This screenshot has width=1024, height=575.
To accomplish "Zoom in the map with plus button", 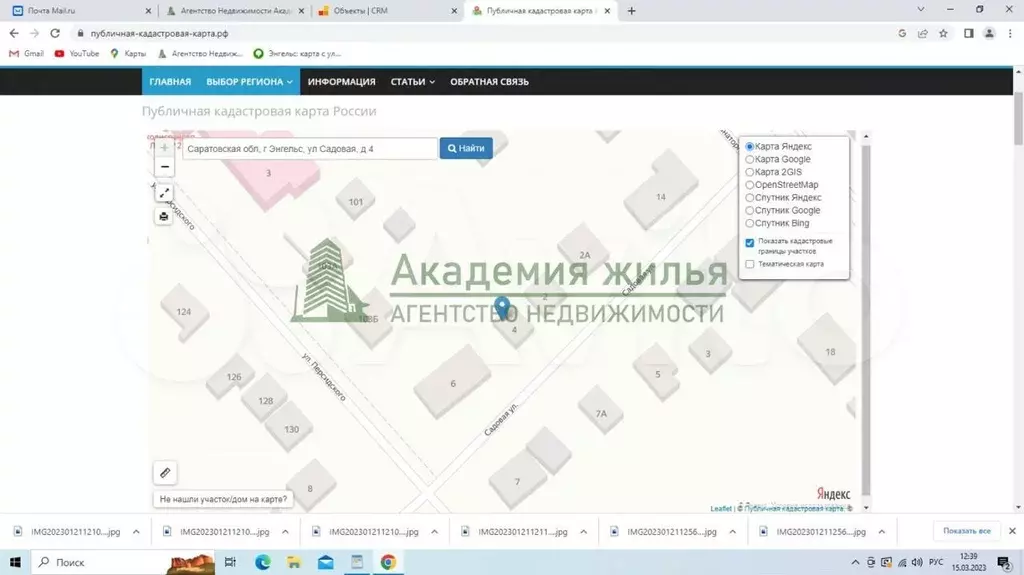I will [165, 148].
